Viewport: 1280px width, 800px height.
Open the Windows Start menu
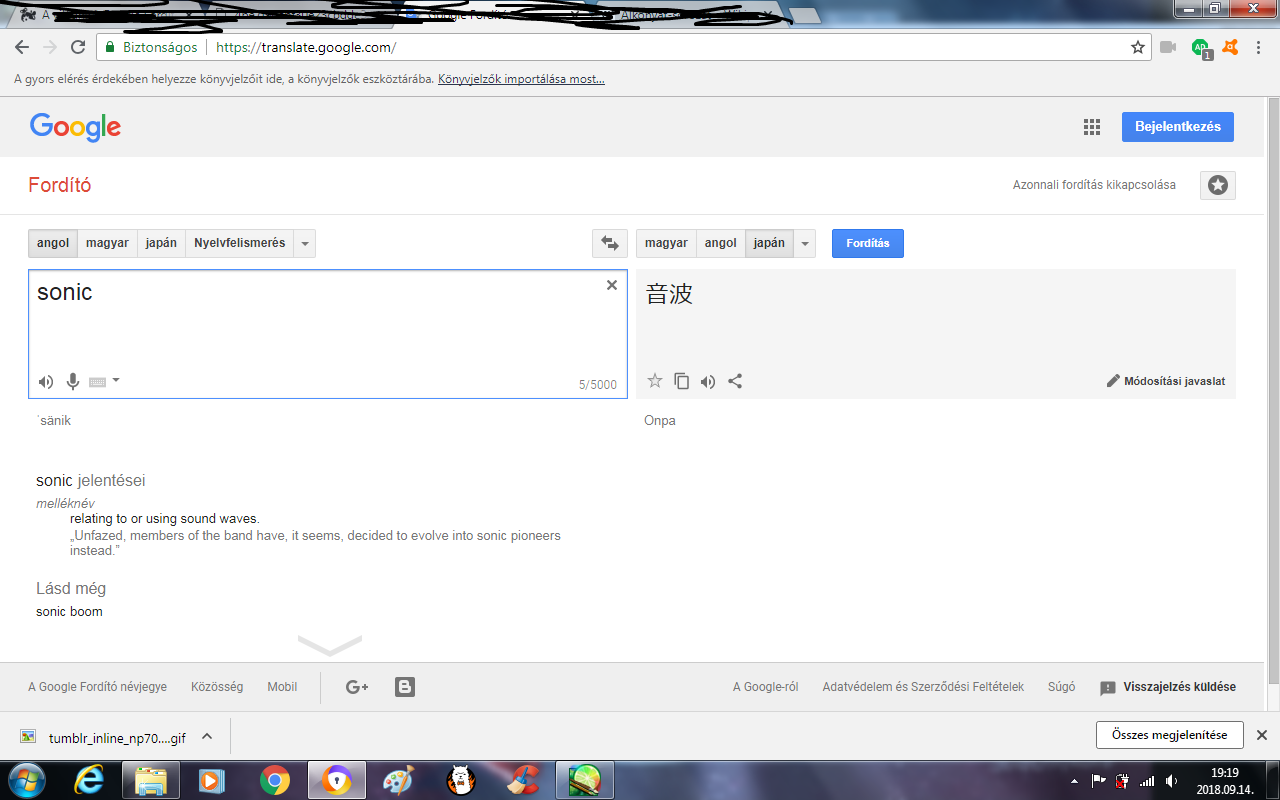[27, 780]
